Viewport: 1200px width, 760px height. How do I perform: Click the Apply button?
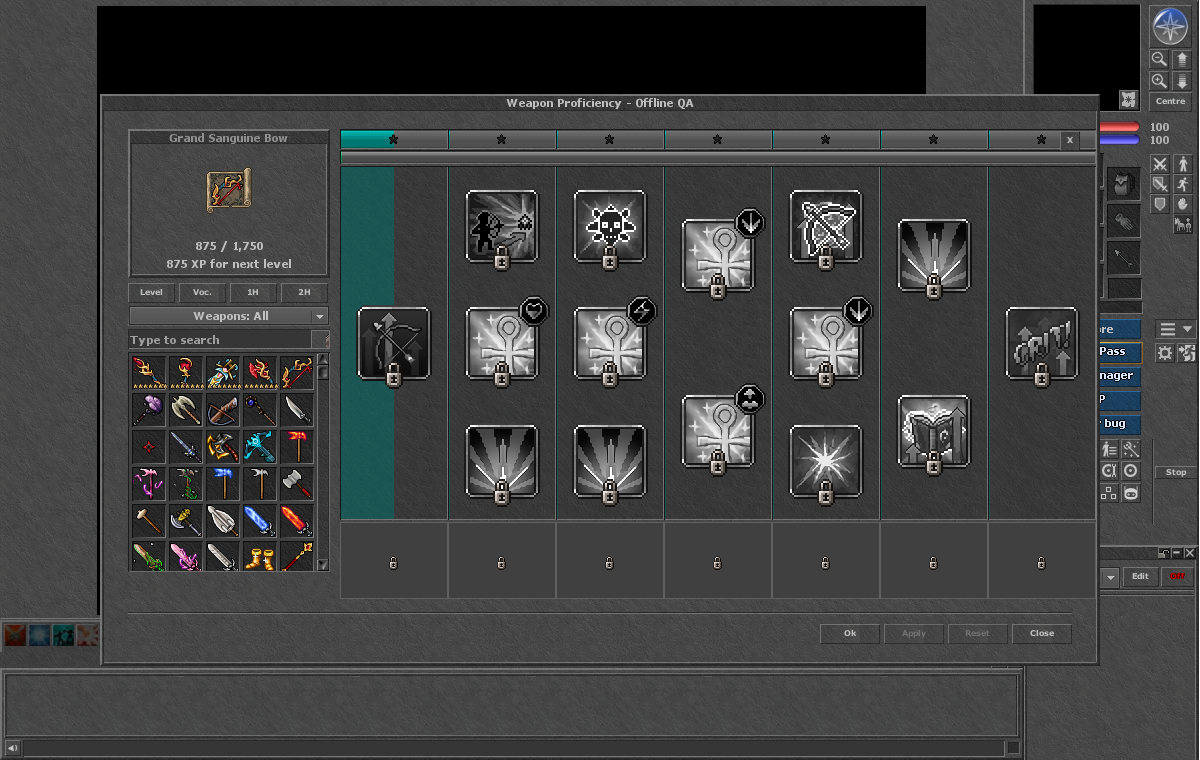(x=914, y=633)
